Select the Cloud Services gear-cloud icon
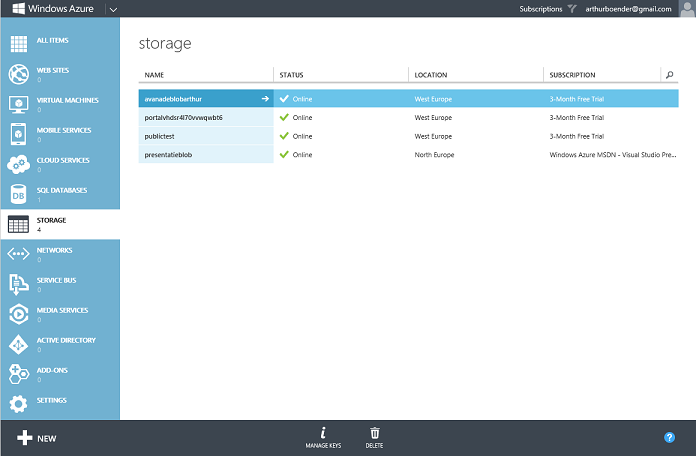The width and height of the screenshot is (696, 456). point(19,164)
